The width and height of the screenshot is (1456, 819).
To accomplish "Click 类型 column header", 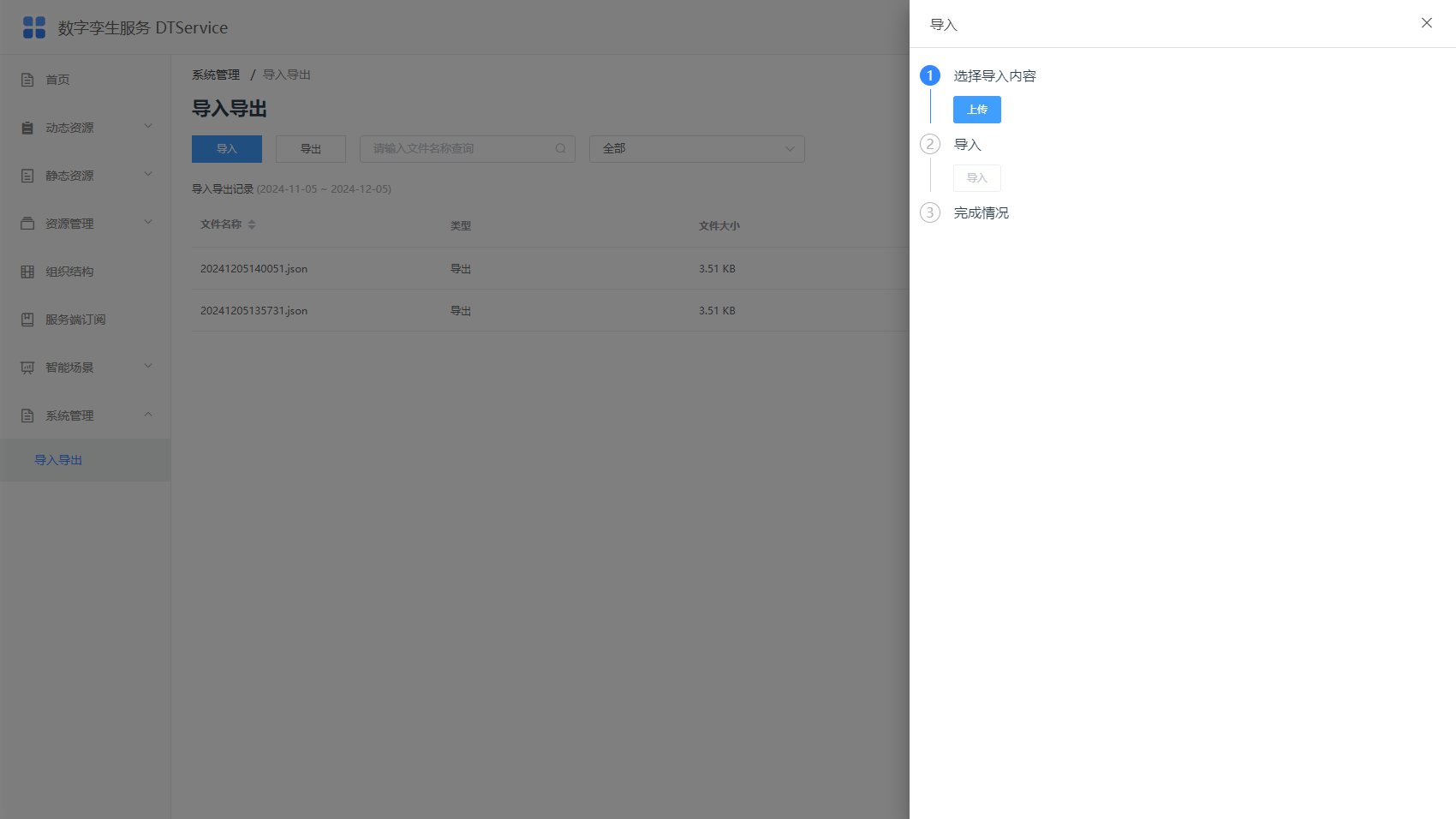I will point(461,226).
